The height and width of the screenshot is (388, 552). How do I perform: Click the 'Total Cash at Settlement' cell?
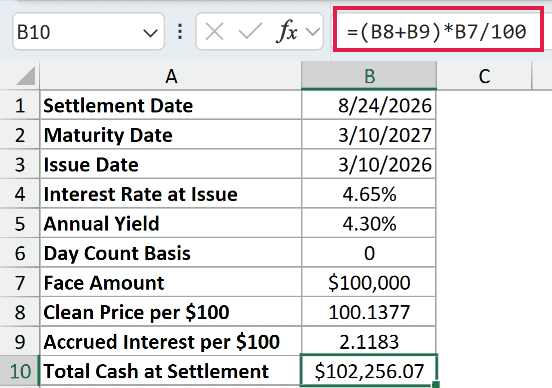point(171,371)
